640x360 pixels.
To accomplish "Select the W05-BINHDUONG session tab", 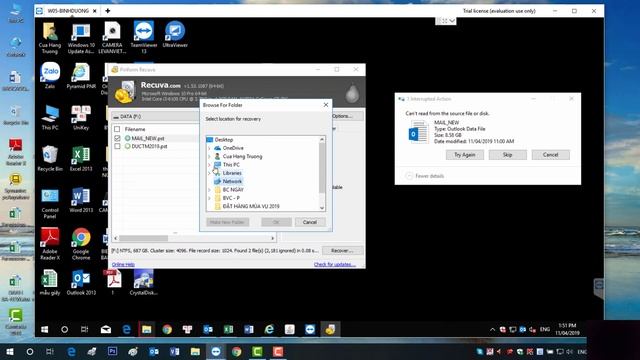I will [x=67, y=11].
